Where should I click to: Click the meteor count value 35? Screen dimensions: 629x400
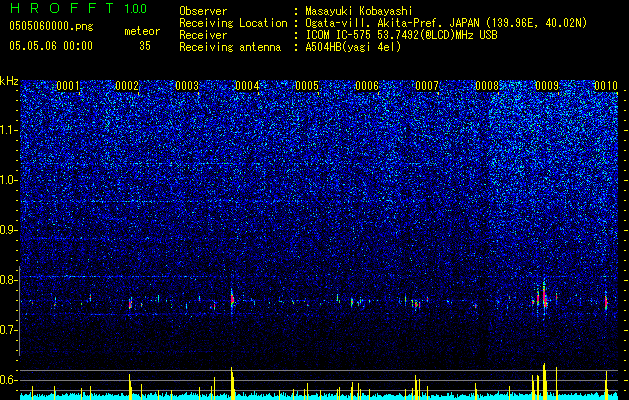pyautogui.click(x=145, y=46)
